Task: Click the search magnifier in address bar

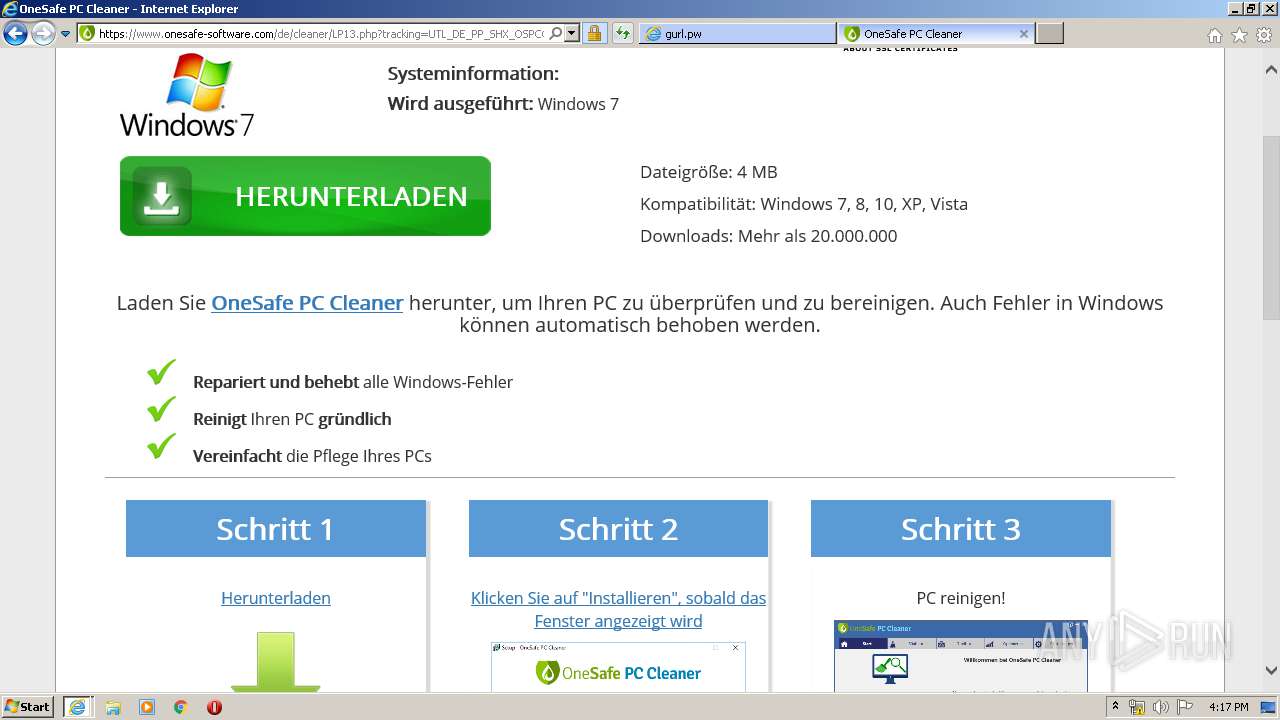Action: [x=556, y=33]
